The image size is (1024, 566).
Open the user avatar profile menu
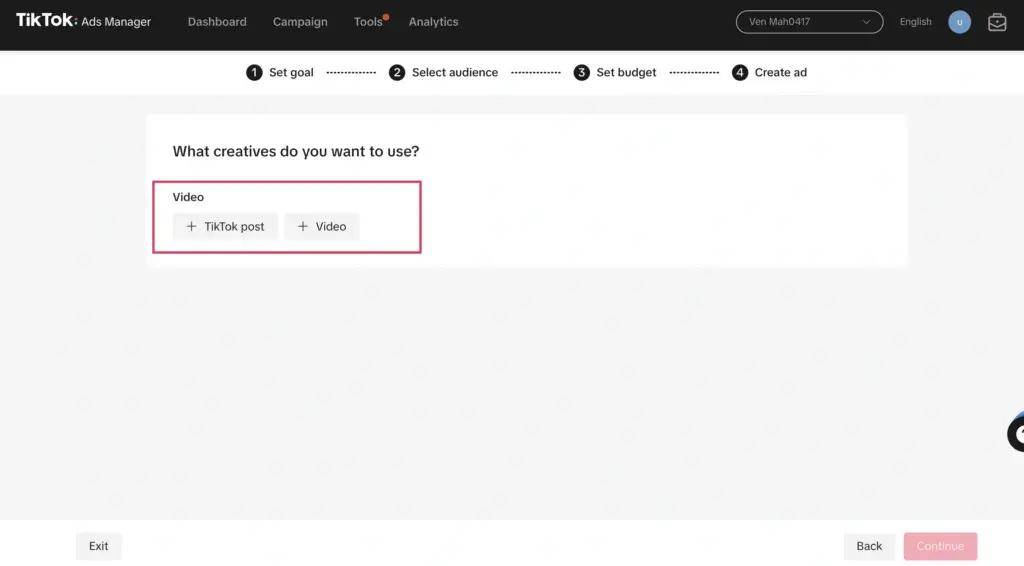tap(959, 22)
